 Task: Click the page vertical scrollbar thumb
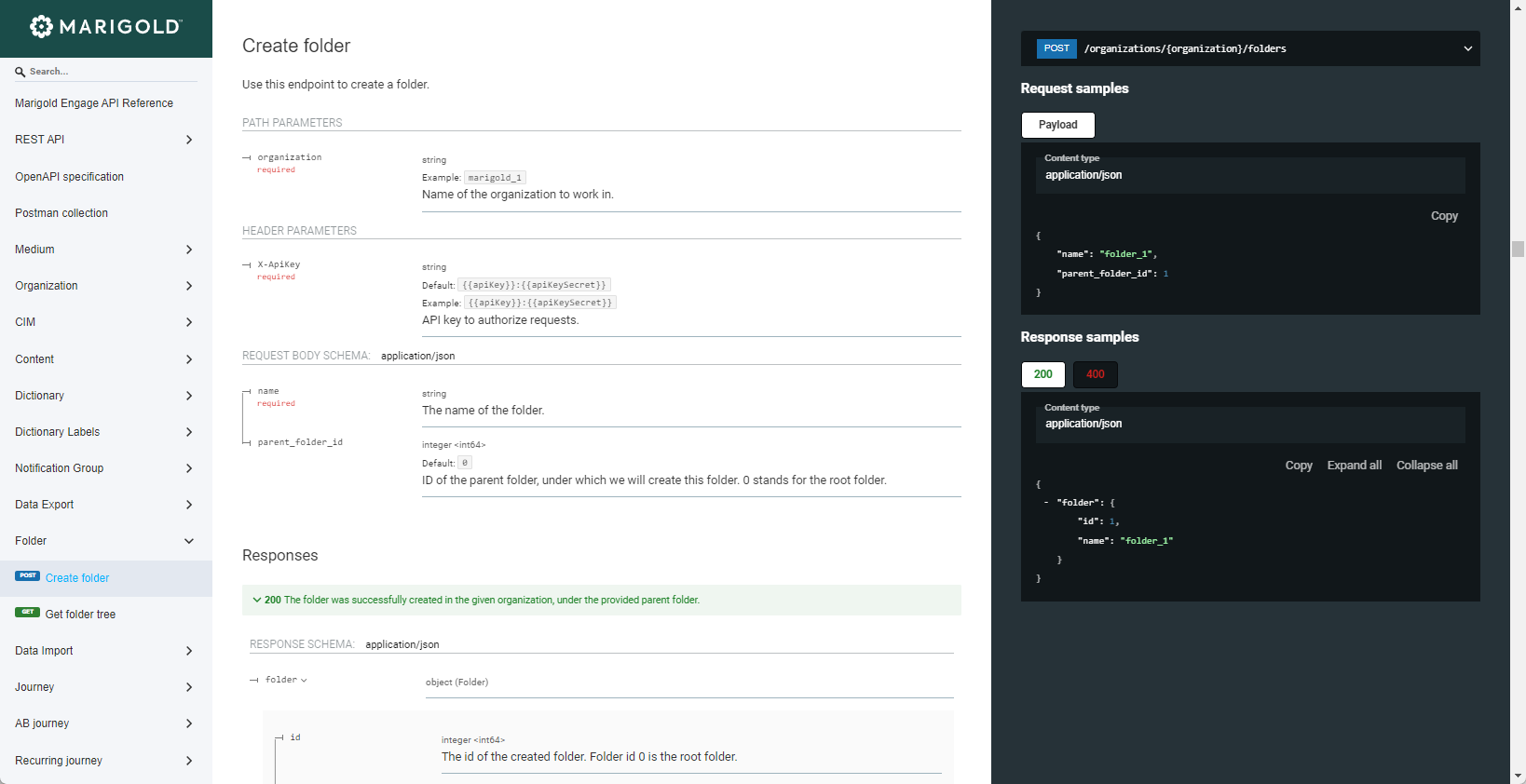pos(1518,249)
